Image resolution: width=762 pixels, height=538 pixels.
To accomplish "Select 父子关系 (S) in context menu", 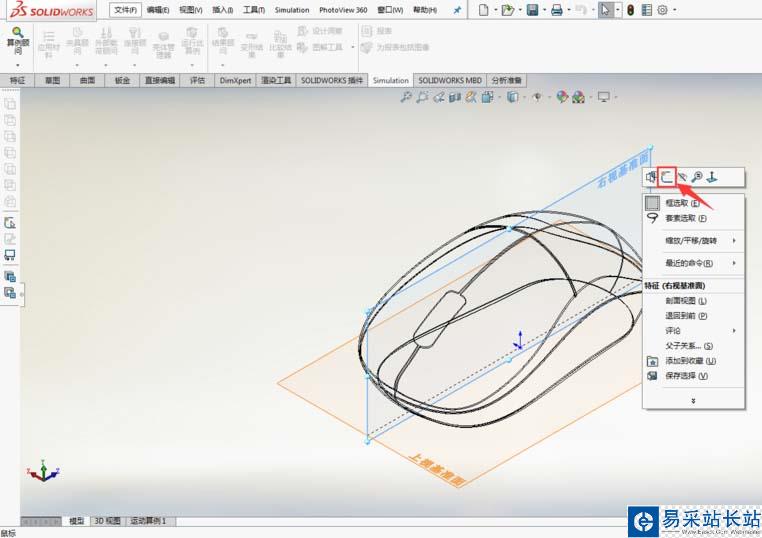I will pyautogui.click(x=694, y=346).
